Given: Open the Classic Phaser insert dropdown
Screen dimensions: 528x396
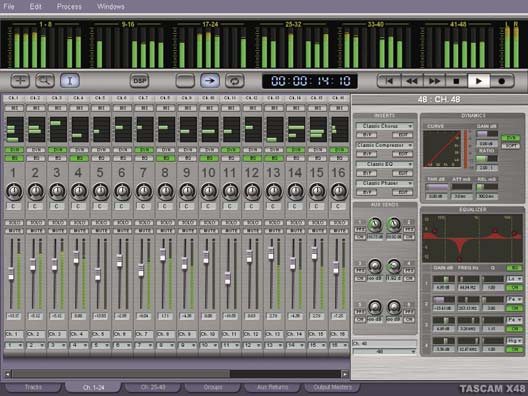Looking at the screenshot, I should 384,183.
